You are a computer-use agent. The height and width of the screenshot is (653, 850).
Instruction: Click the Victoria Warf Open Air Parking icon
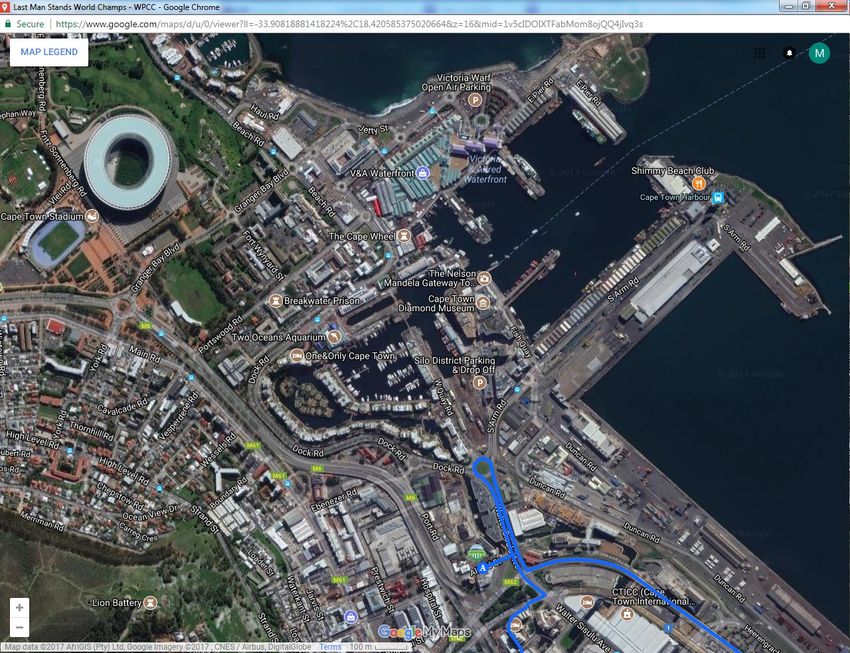pyautogui.click(x=475, y=100)
